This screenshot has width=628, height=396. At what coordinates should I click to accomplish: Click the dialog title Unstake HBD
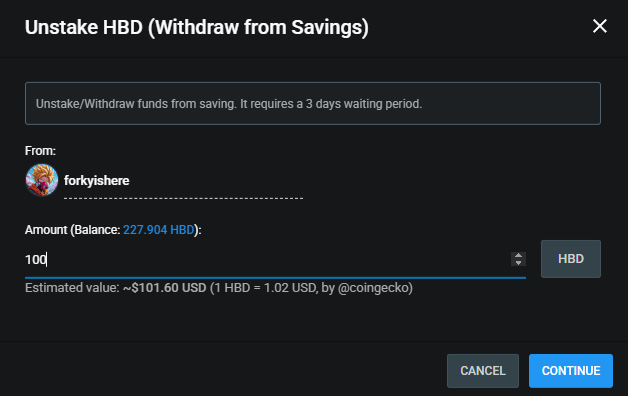click(x=197, y=28)
